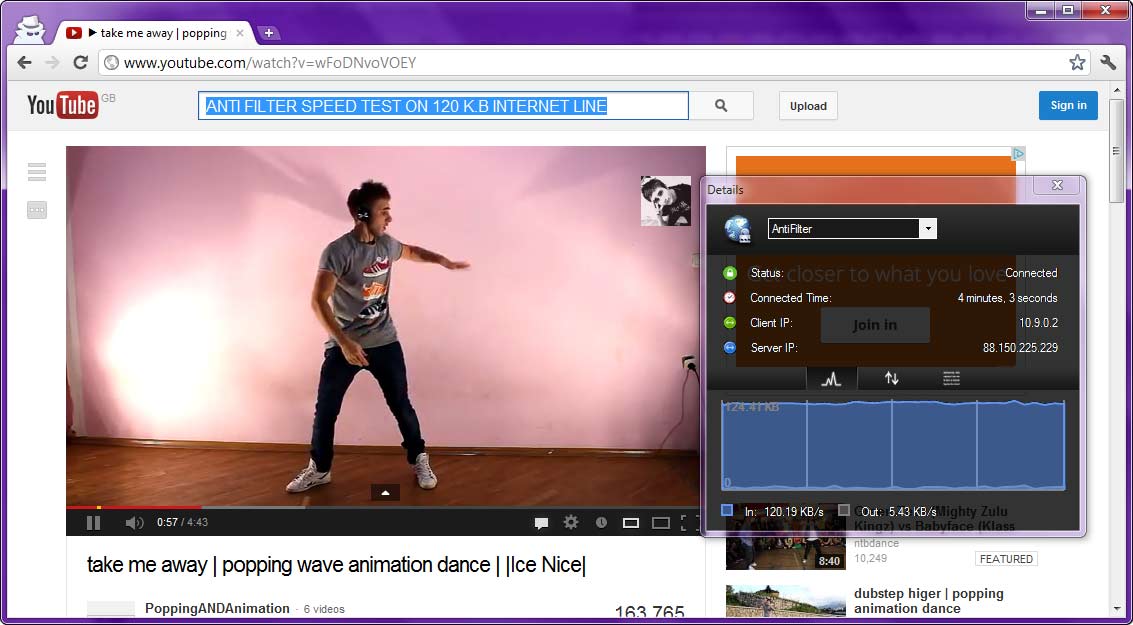Click the FEATURED badge
The height and width of the screenshot is (625, 1133).
(1006, 559)
